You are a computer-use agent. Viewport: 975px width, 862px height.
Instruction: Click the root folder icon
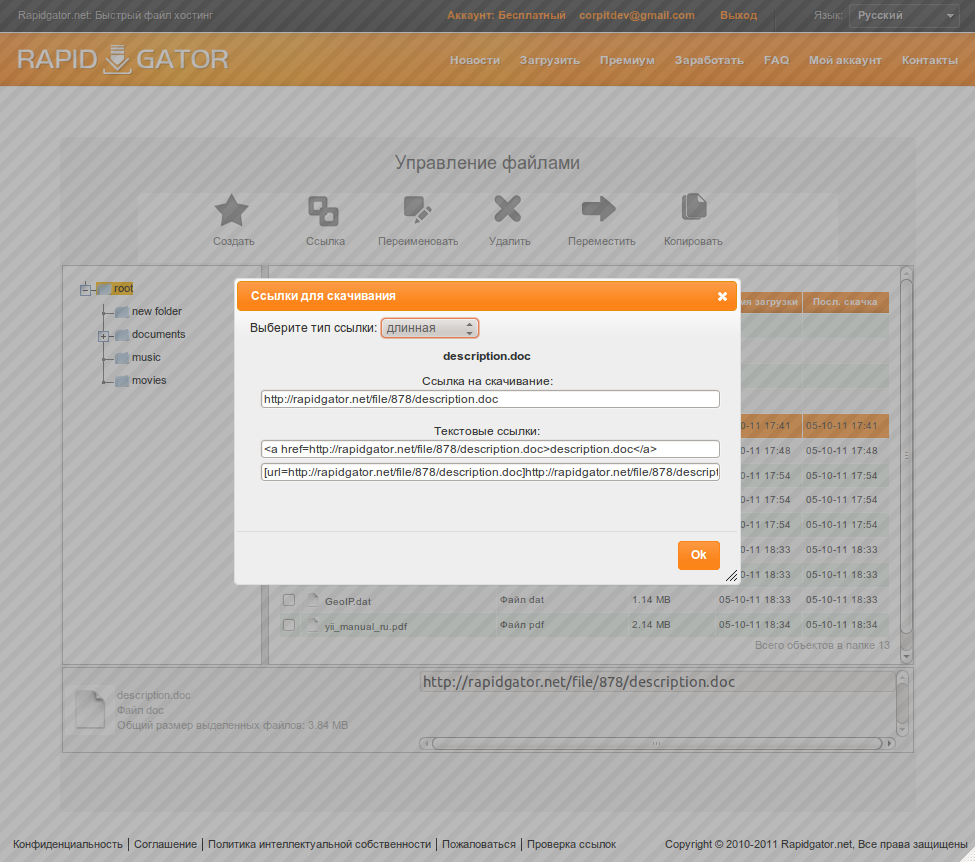(x=104, y=289)
